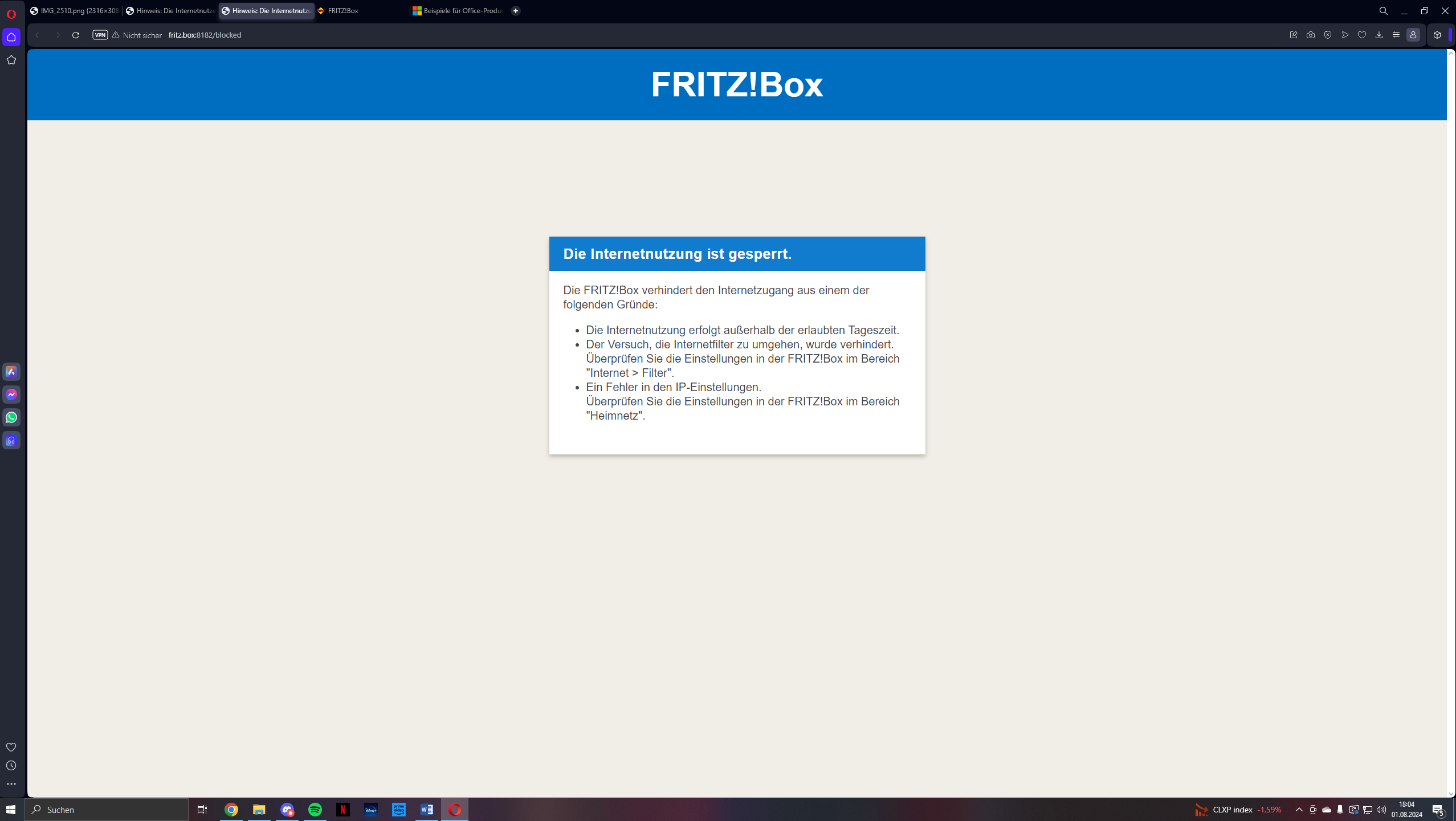Add page to bookmarks heart icon
The width and height of the screenshot is (1456, 821).
1362,35
